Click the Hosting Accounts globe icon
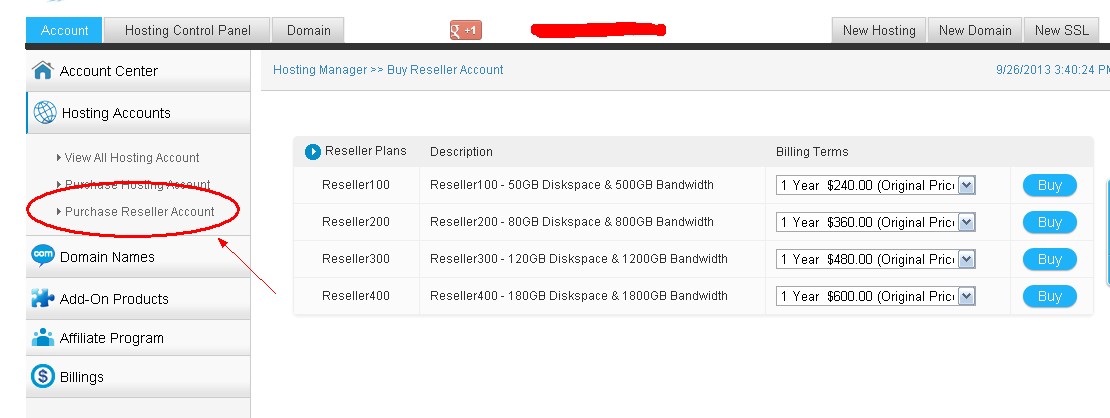1110x418 pixels. coord(43,113)
